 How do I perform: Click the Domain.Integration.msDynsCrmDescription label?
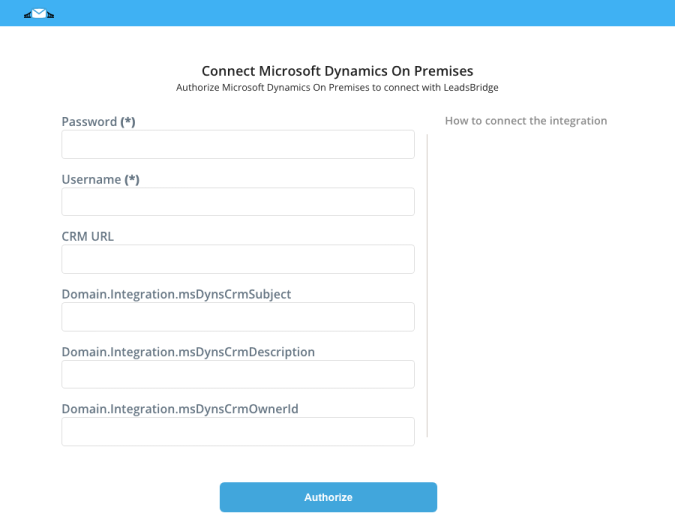pyautogui.click(x=188, y=352)
